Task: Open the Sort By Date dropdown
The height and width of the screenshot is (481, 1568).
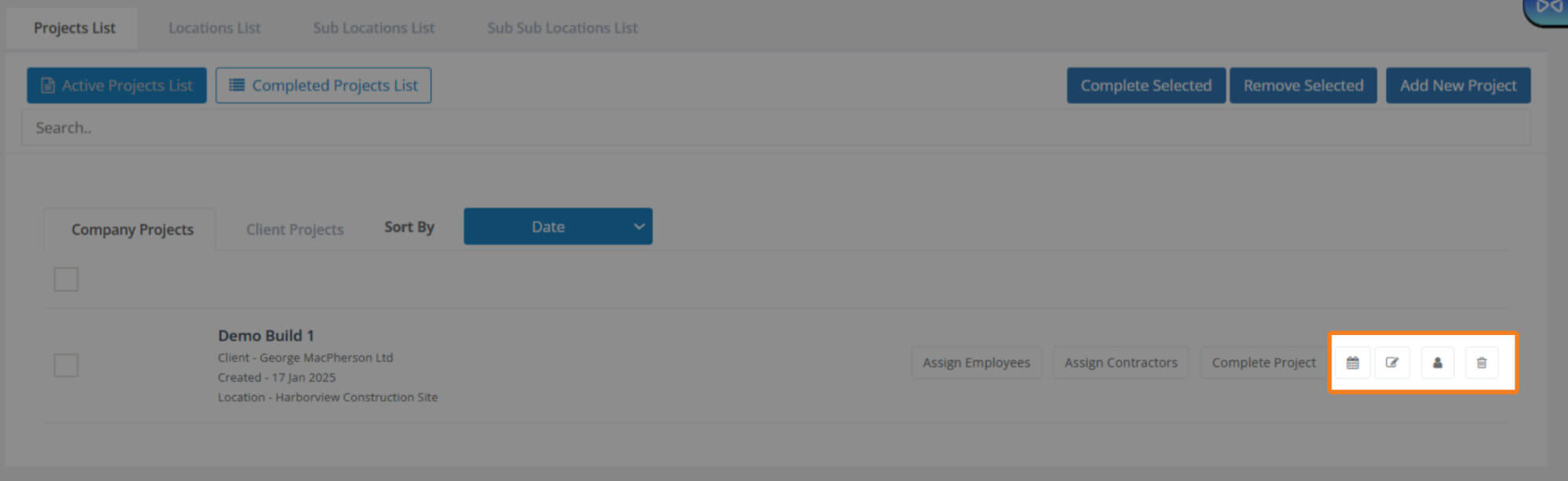Action: point(557,227)
